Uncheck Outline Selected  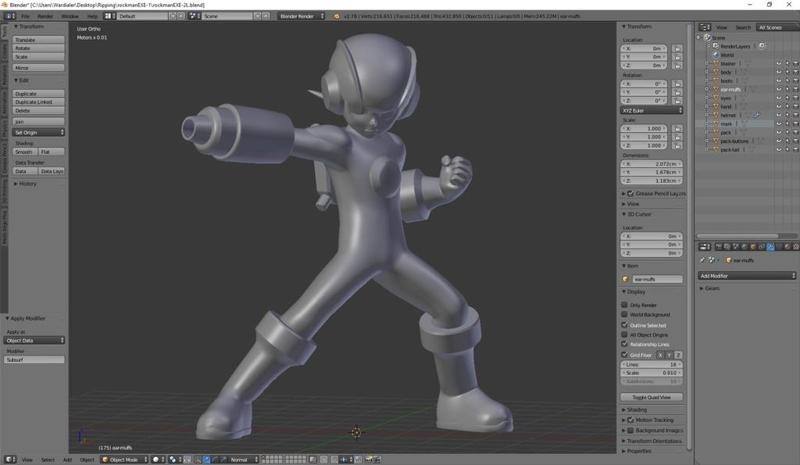click(624, 325)
